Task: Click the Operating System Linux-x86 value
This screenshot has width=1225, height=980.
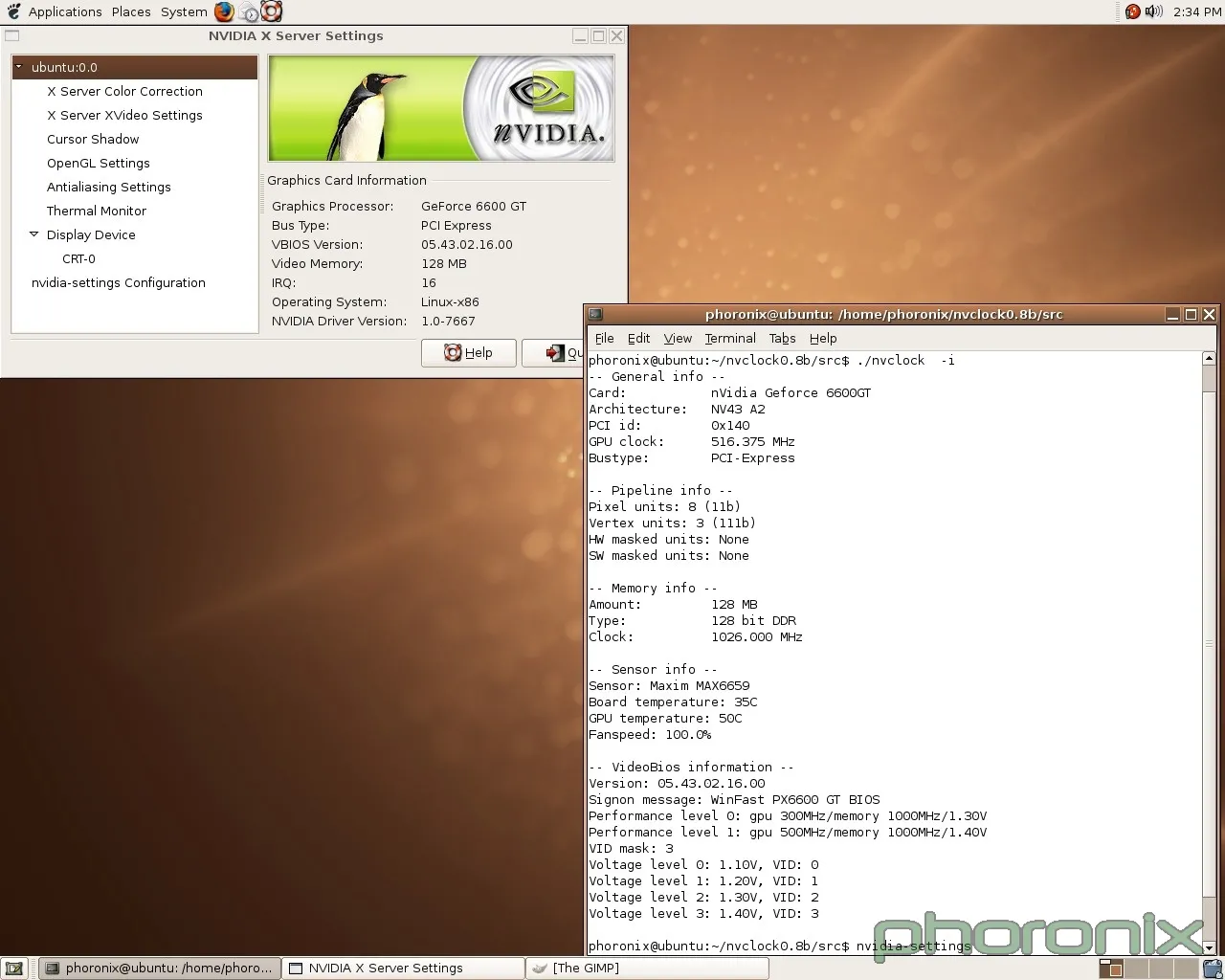Action: (450, 301)
